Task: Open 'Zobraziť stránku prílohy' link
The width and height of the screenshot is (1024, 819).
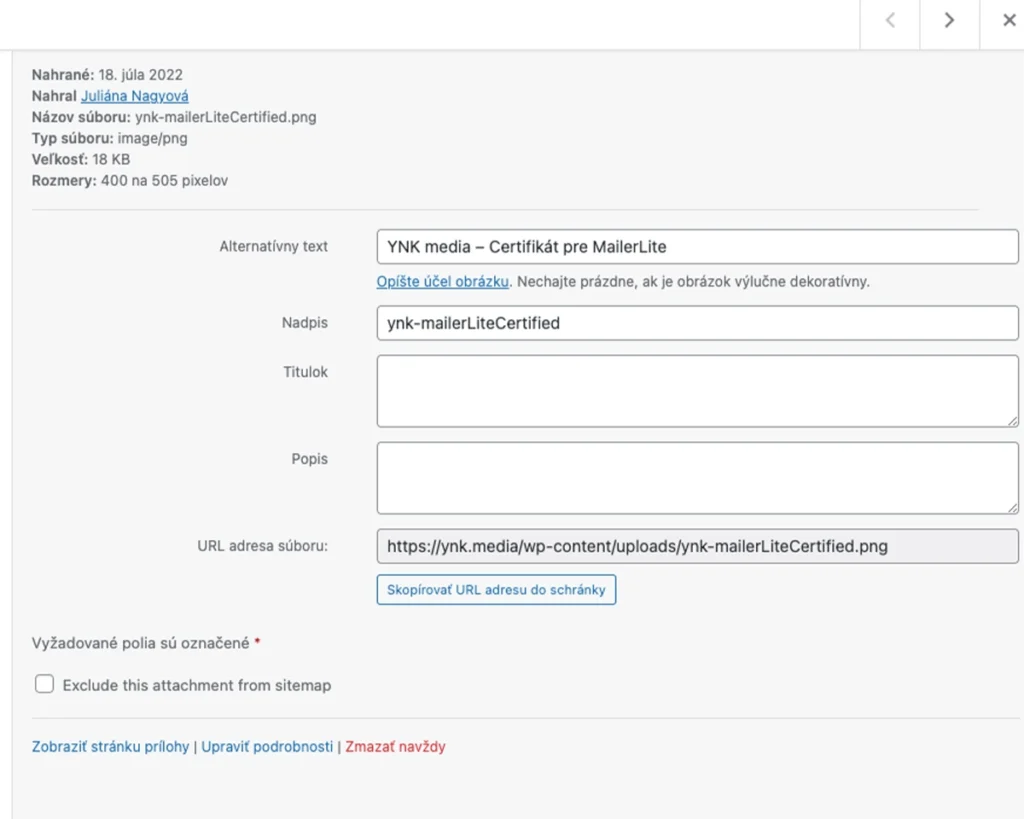Action: pyautogui.click(x=110, y=747)
